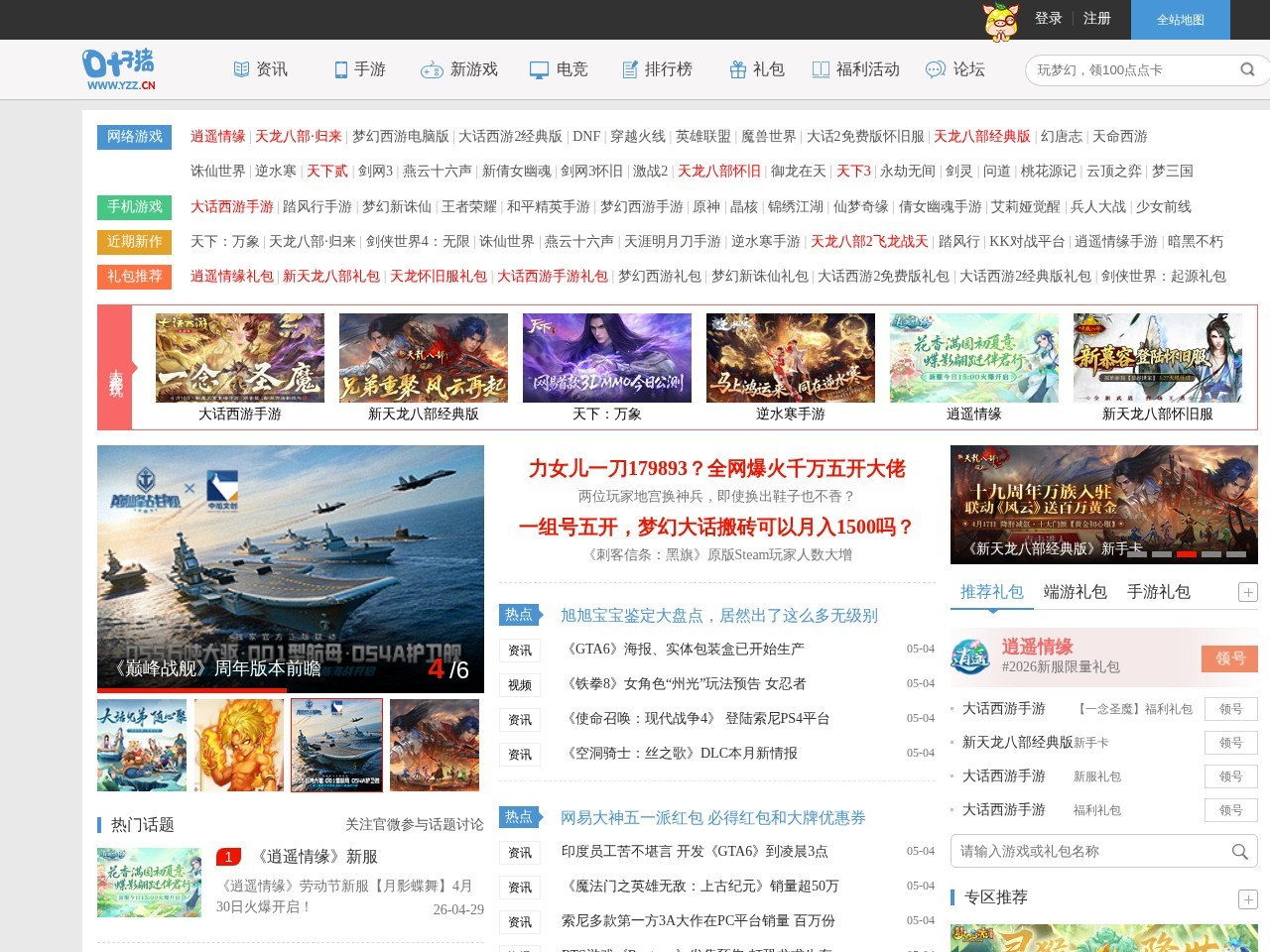The height and width of the screenshot is (952, 1270).
Task: Click 领号 for 新天龙八部经典版 新手卡
Action: click(1230, 743)
